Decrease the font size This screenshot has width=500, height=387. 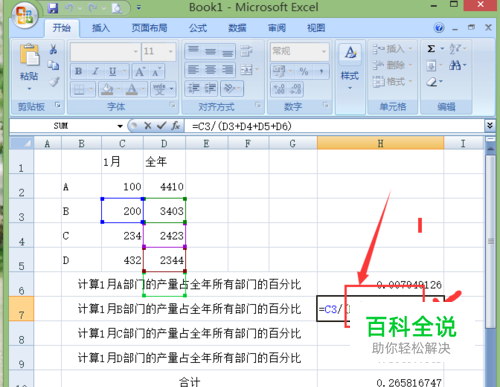[156, 71]
